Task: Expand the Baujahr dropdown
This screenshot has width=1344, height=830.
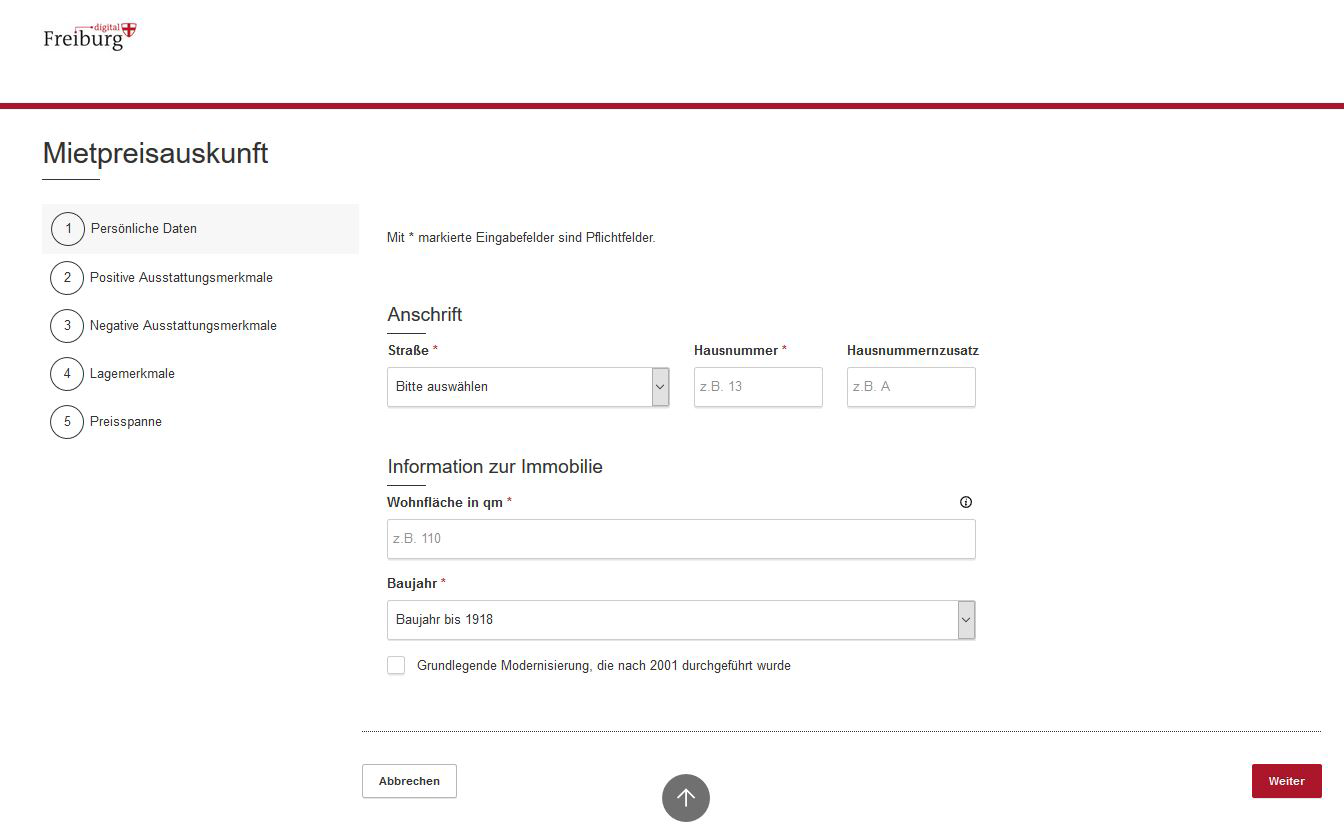Action: click(680, 620)
